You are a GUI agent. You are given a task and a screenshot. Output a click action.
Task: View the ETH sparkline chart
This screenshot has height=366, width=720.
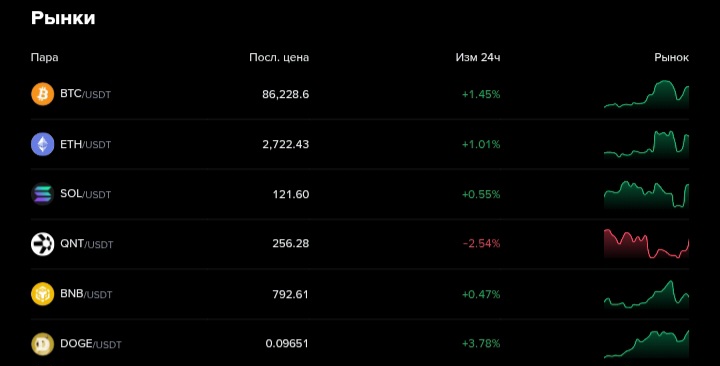646,145
